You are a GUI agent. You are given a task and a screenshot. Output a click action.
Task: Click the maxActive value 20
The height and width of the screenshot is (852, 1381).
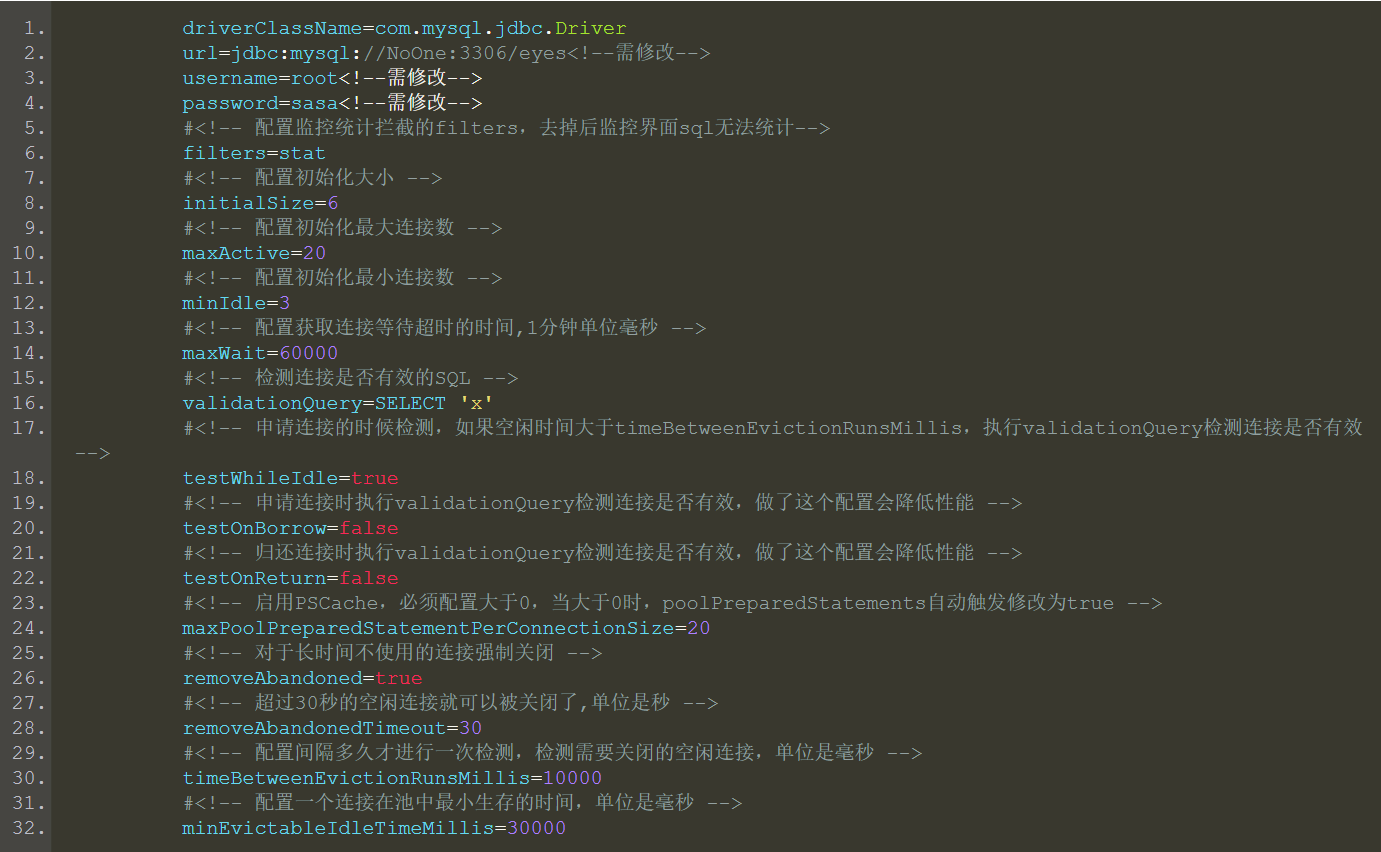pyautogui.click(x=314, y=252)
